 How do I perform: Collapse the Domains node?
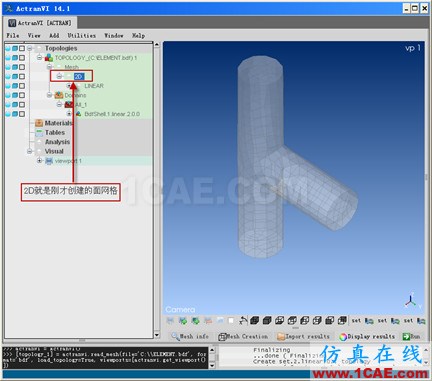(49, 95)
